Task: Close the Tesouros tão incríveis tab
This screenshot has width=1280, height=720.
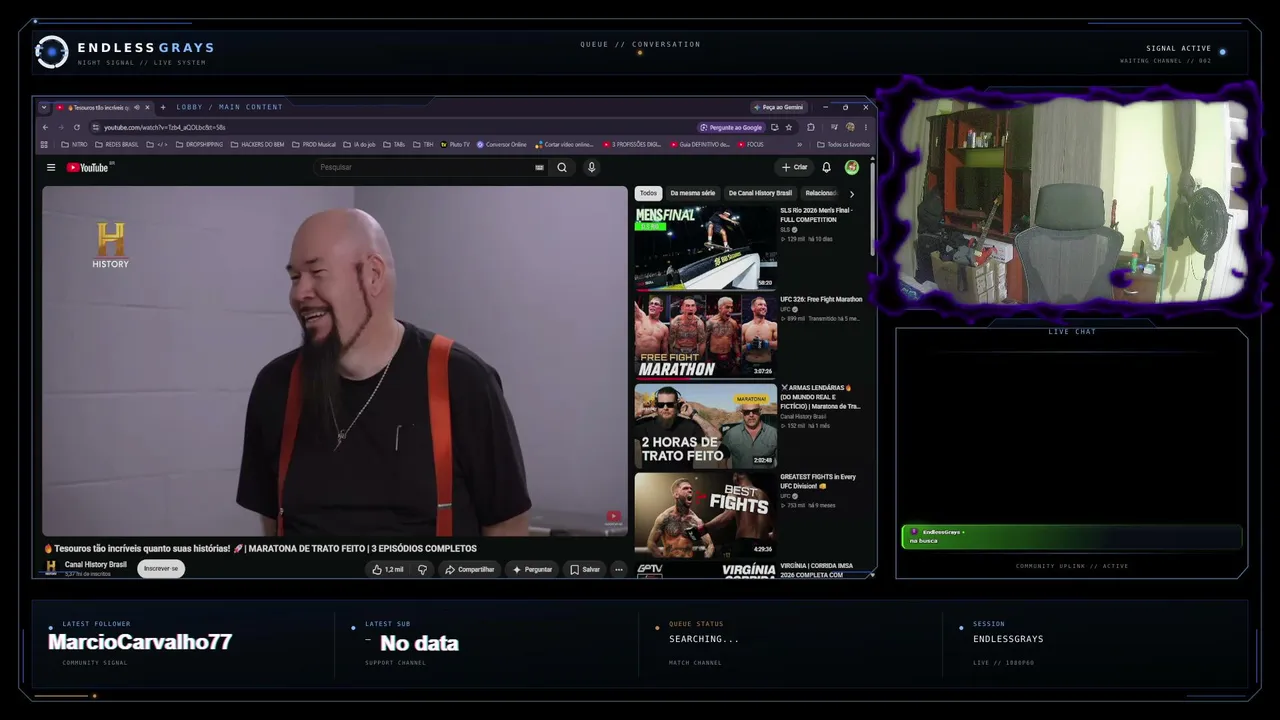Action: [147, 107]
